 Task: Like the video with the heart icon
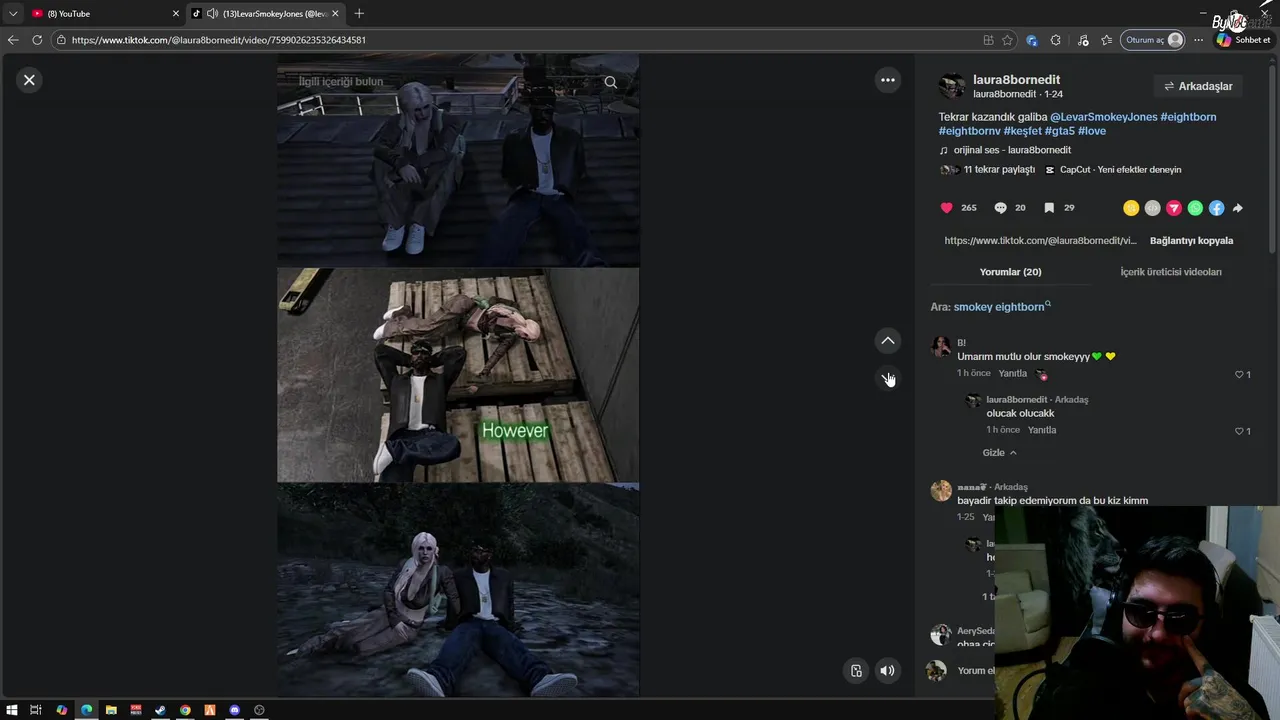pos(947,208)
